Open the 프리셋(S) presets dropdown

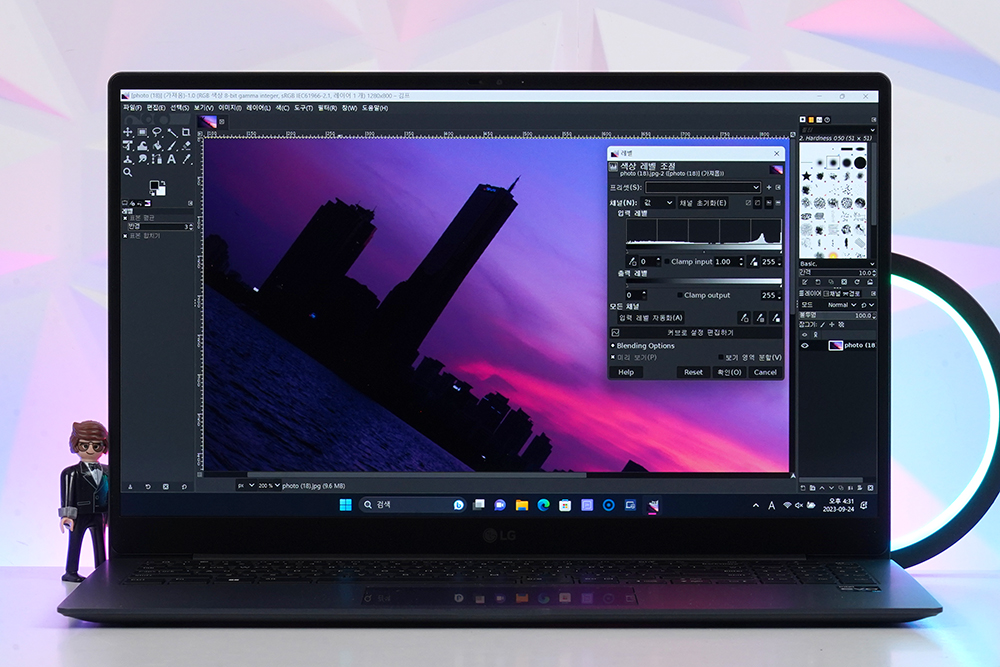click(703, 187)
